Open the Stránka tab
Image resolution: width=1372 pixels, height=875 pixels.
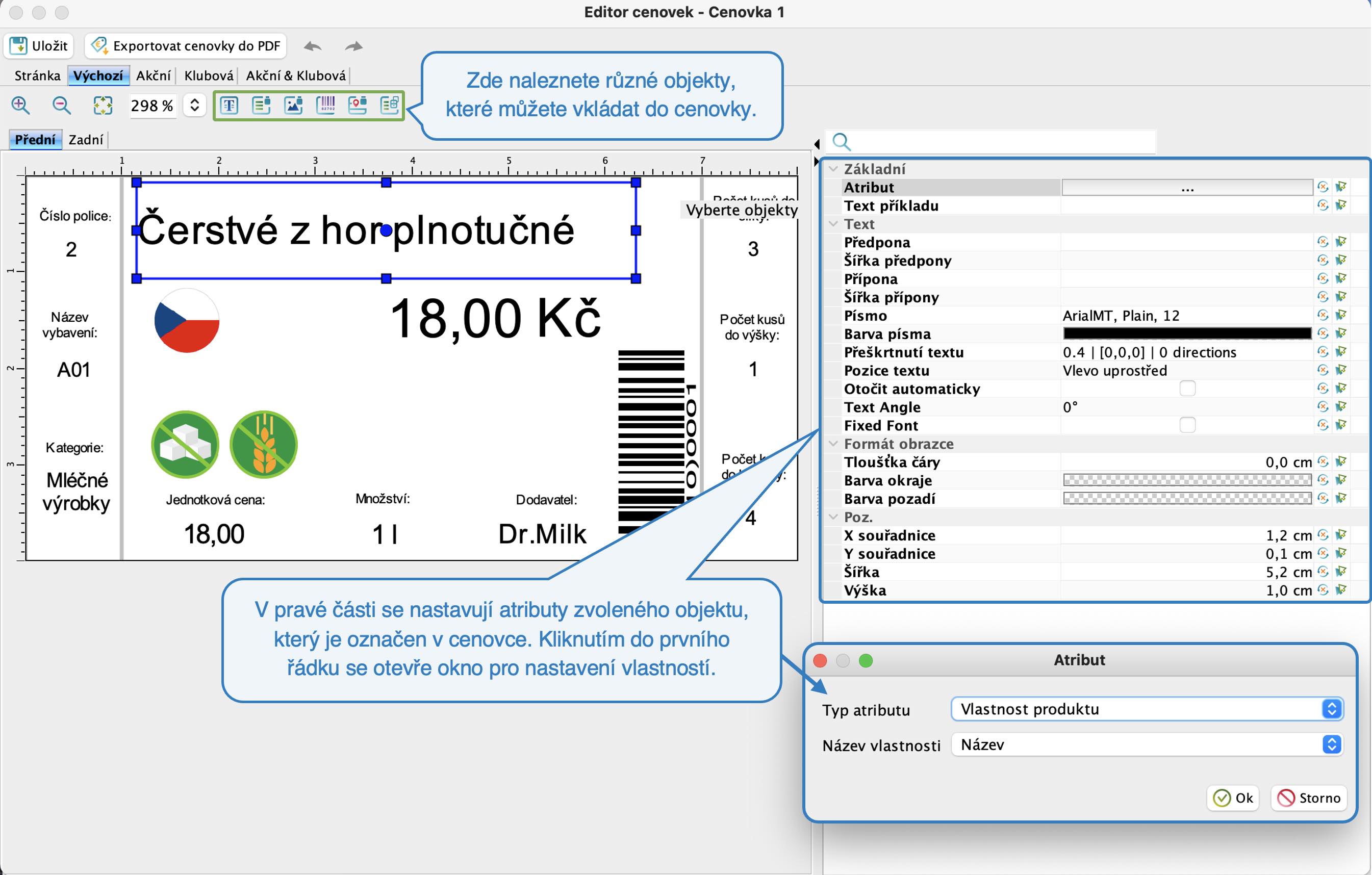click(37, 76)
